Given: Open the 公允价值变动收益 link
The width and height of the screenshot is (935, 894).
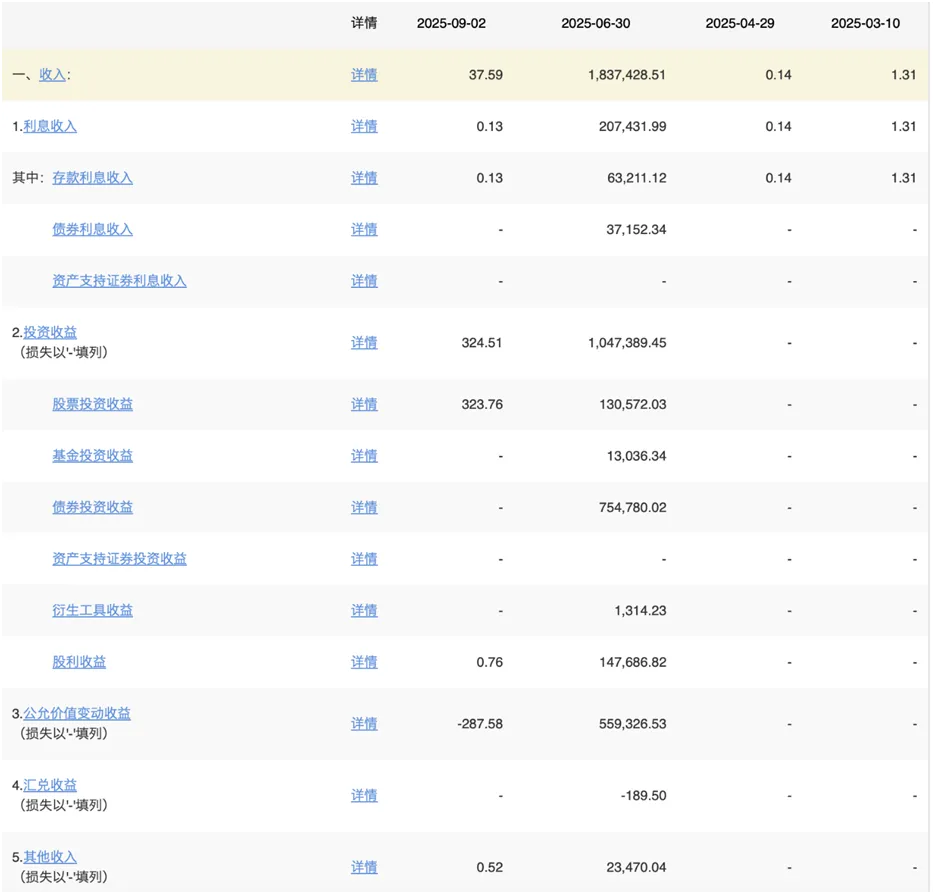Looking at the screenshot, I should tap(76, 713).
